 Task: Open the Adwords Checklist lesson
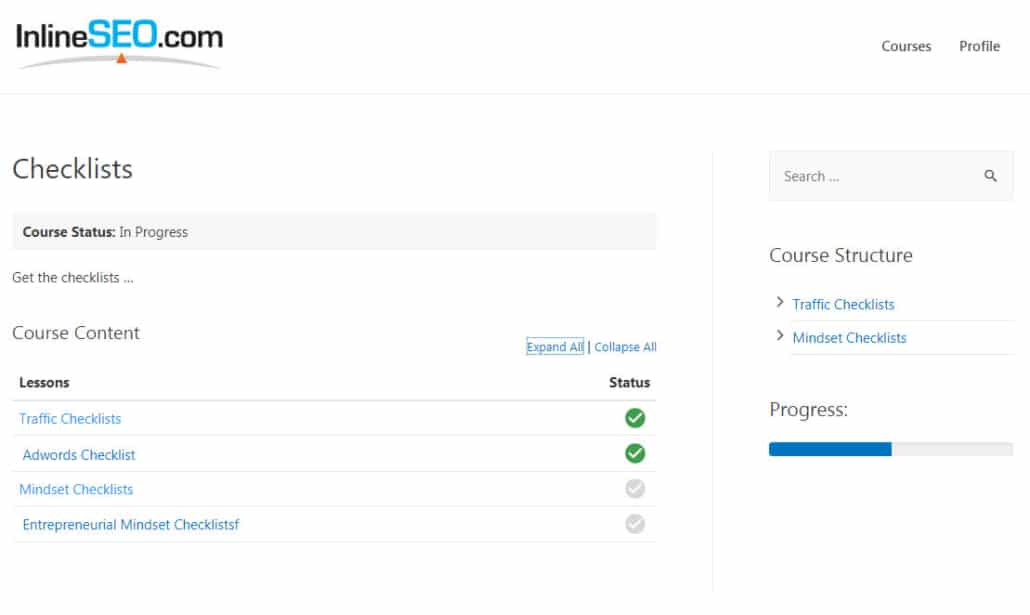[79, 454]
